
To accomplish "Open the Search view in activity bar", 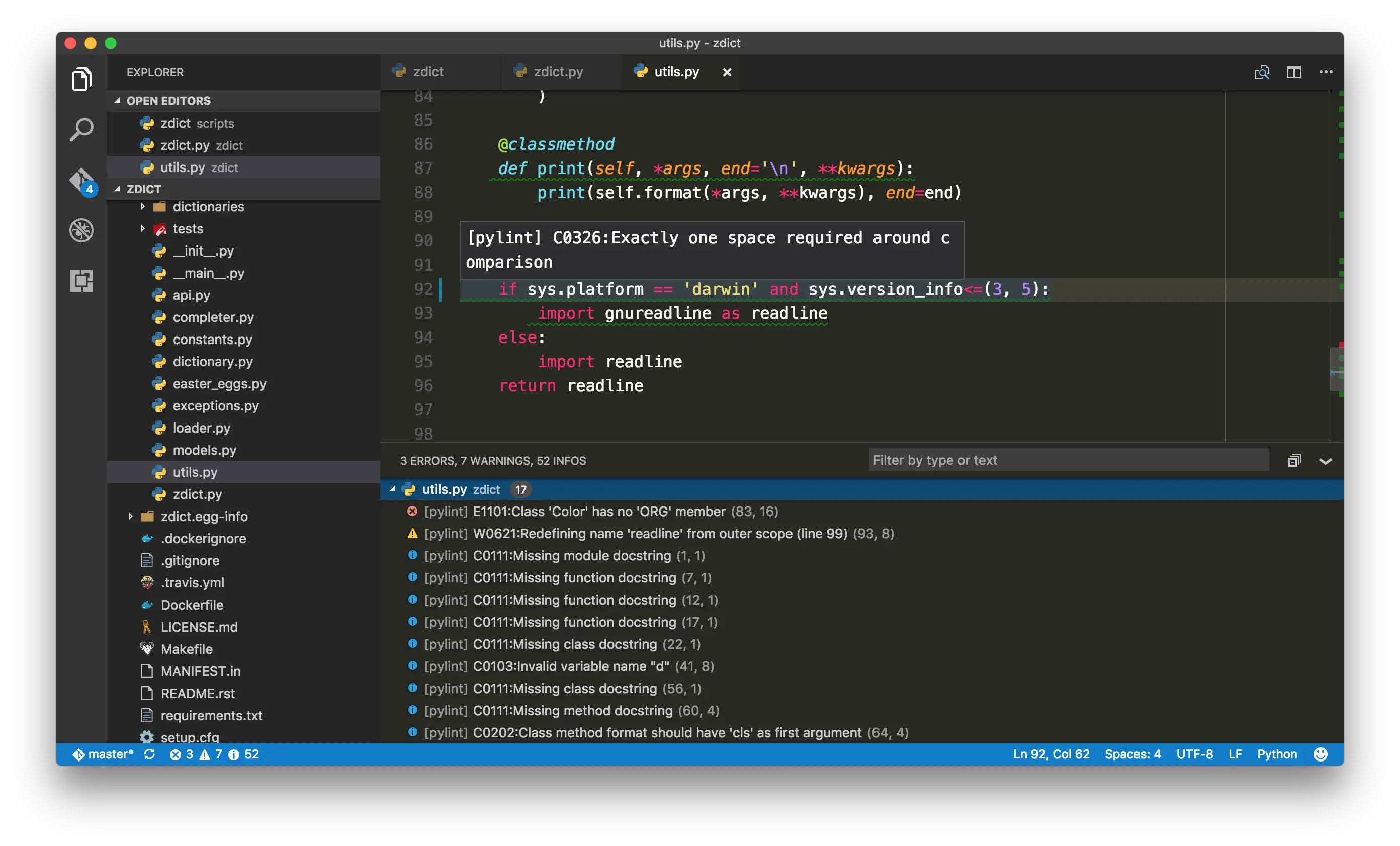I will click(81, 130).
